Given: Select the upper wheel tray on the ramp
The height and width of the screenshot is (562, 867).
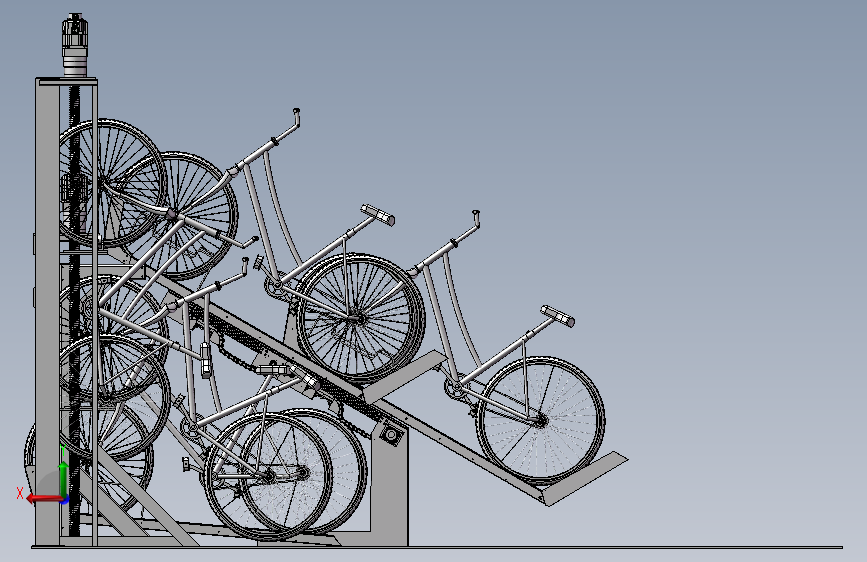Looking at the screenshot, I should tap(405, 376).
